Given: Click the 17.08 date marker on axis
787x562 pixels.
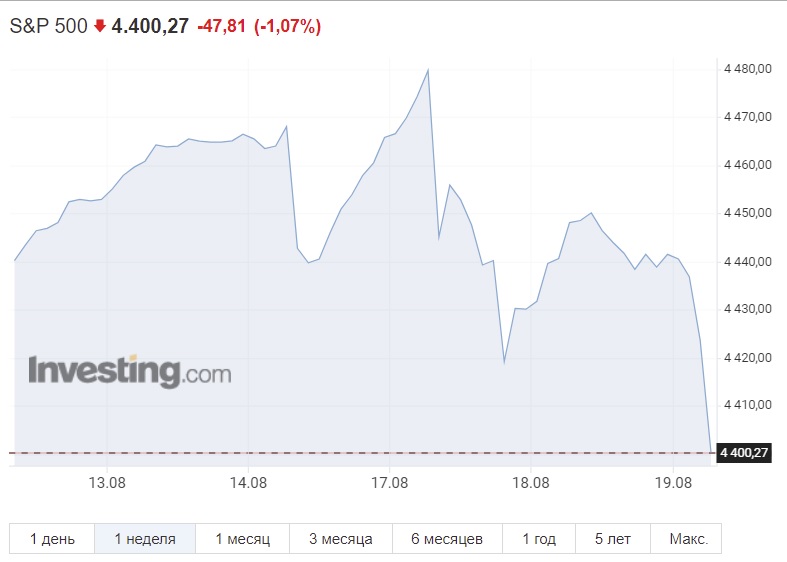Looking at the screenshot, I should 389,483.
